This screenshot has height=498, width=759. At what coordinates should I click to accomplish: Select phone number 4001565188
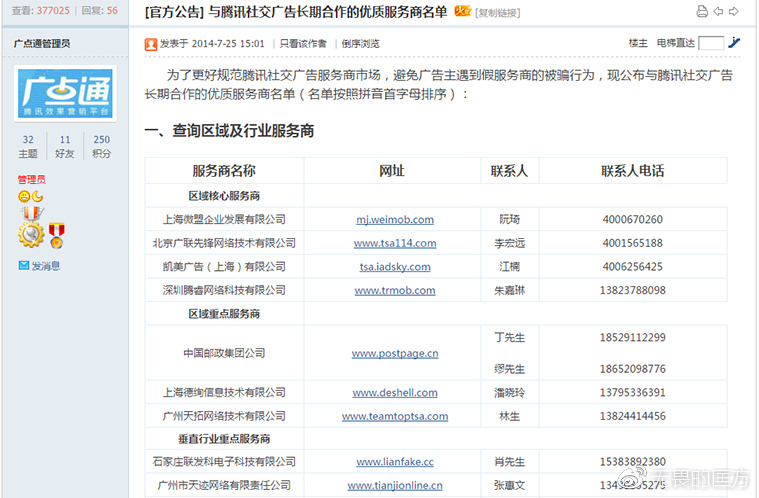633,243
